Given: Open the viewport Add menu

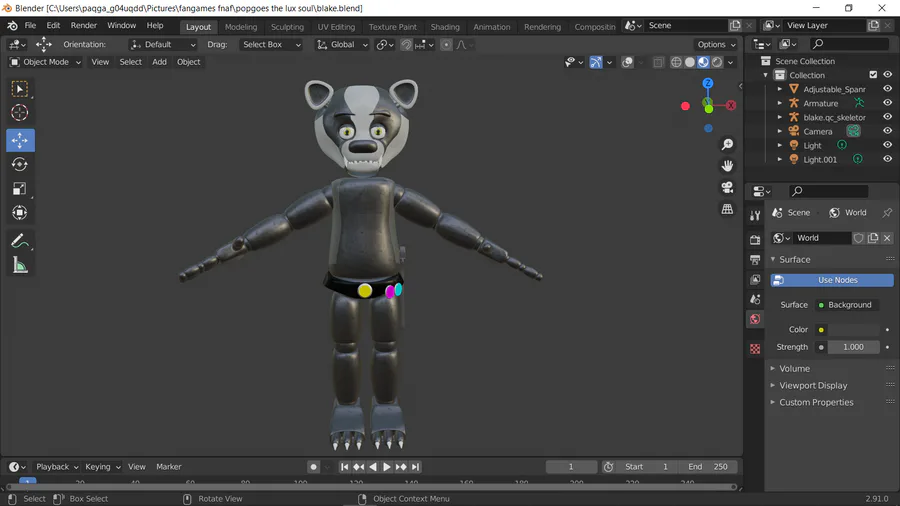Looking at the screenshot, I should (159, 62).
